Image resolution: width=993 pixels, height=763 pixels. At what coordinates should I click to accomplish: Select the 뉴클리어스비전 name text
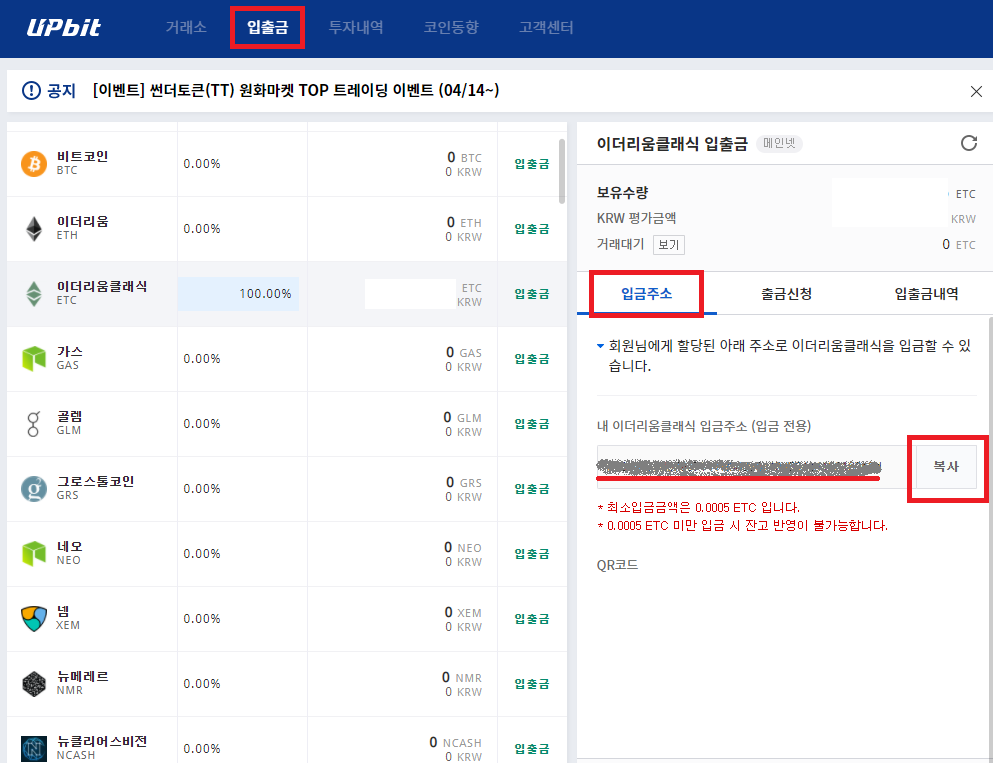pyautogui.click(x=102, y=741)
